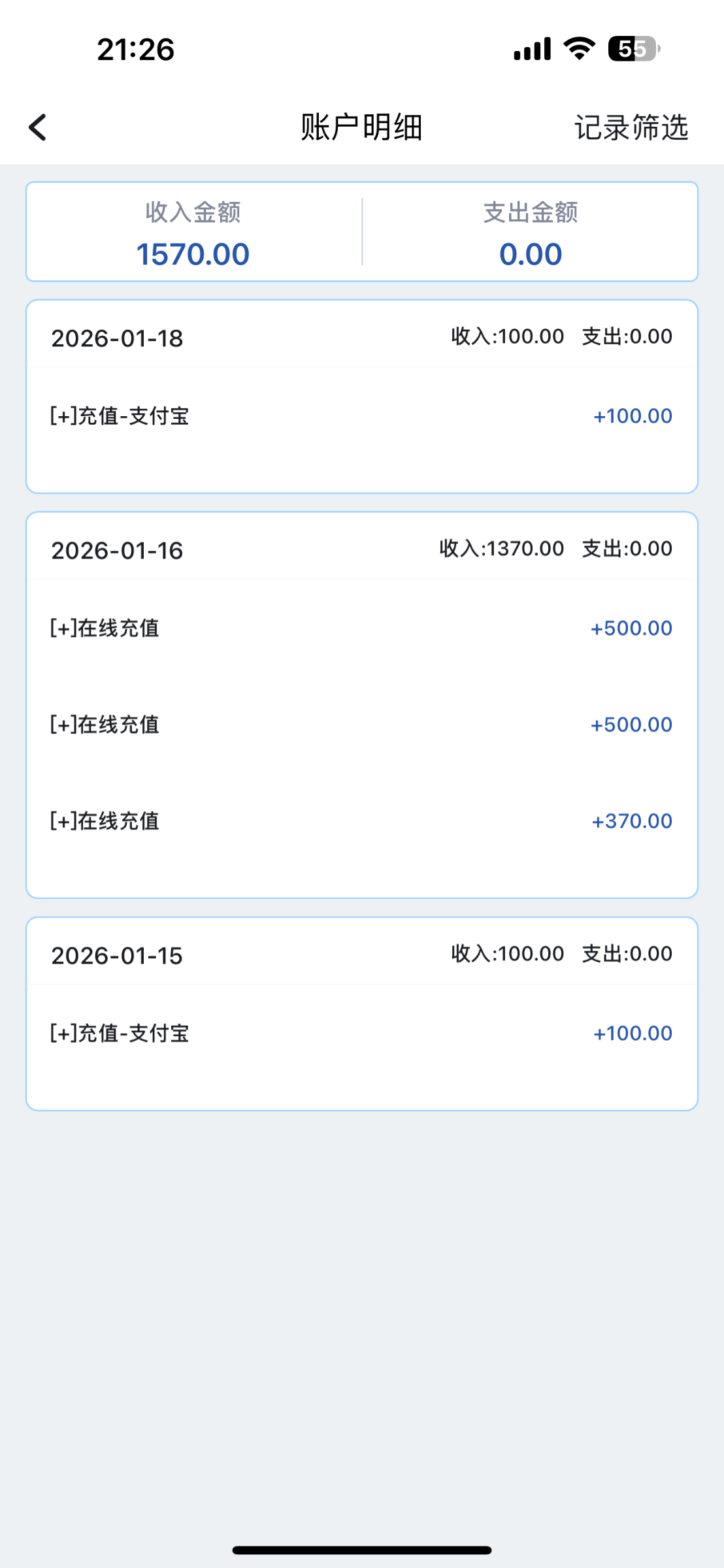The height and width of the screenshot is (1568, 724).
Task: Open the 记录筛选 filter
Action: 631,127
